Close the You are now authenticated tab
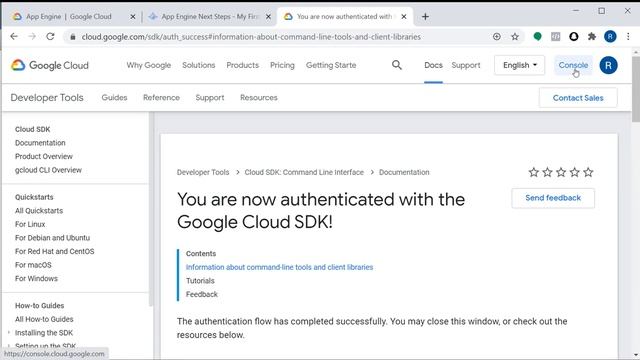Screen dimensions: 640x360 click(x=404, y=17)
